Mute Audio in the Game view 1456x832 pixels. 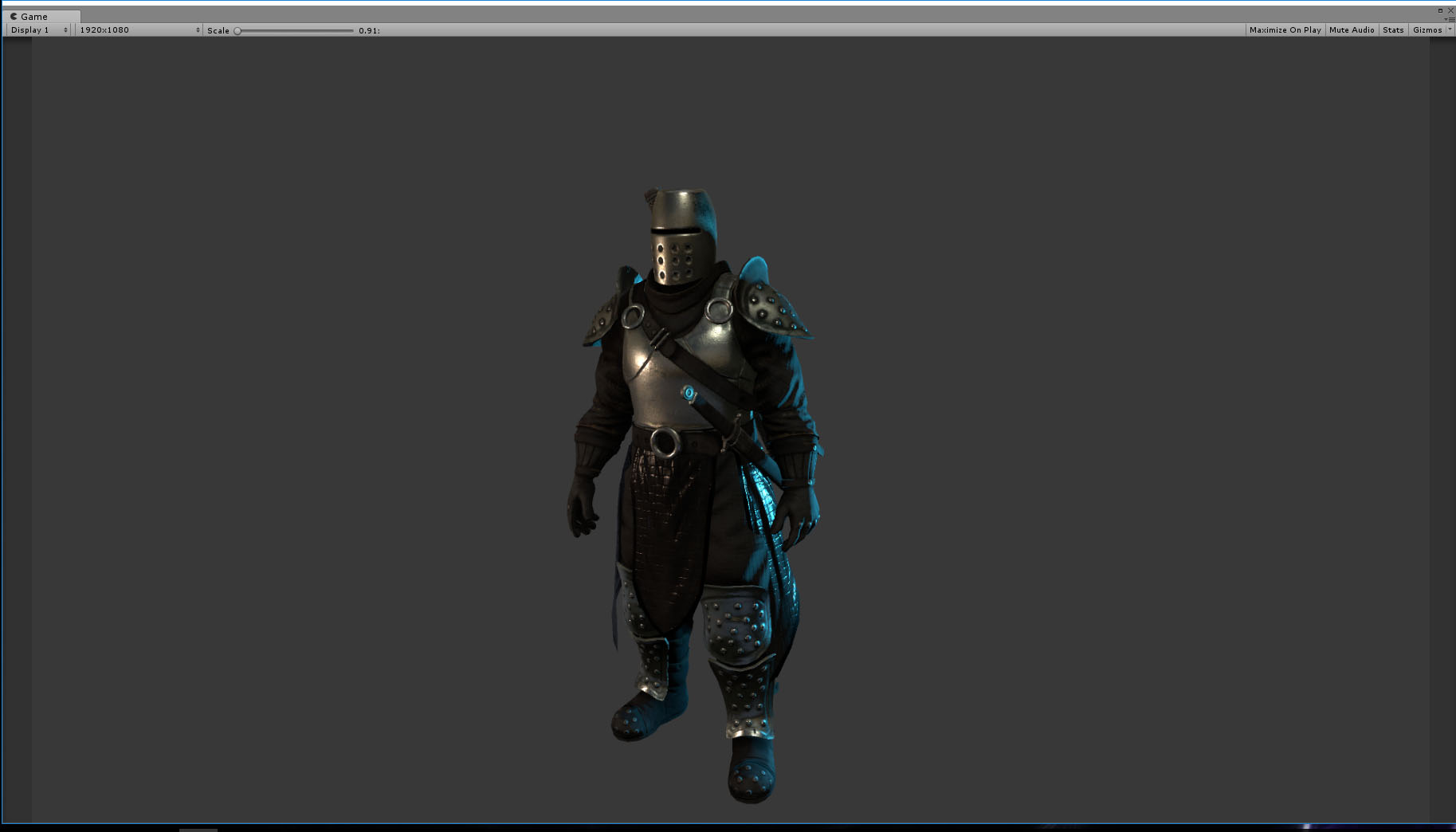coord(1351,29)
